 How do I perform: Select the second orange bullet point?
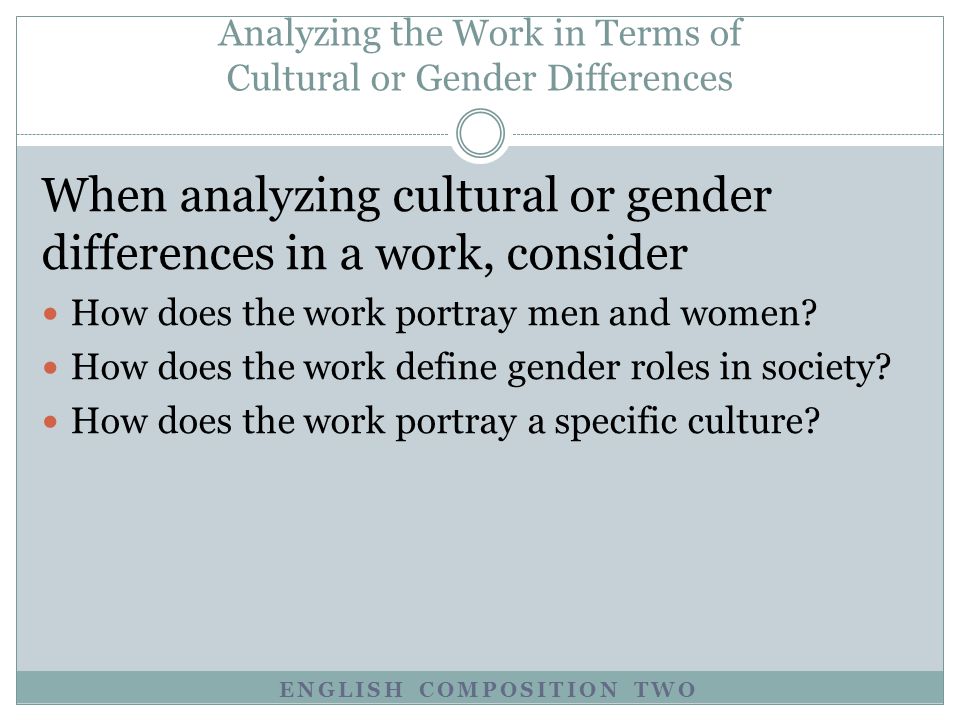coord(50,369)
